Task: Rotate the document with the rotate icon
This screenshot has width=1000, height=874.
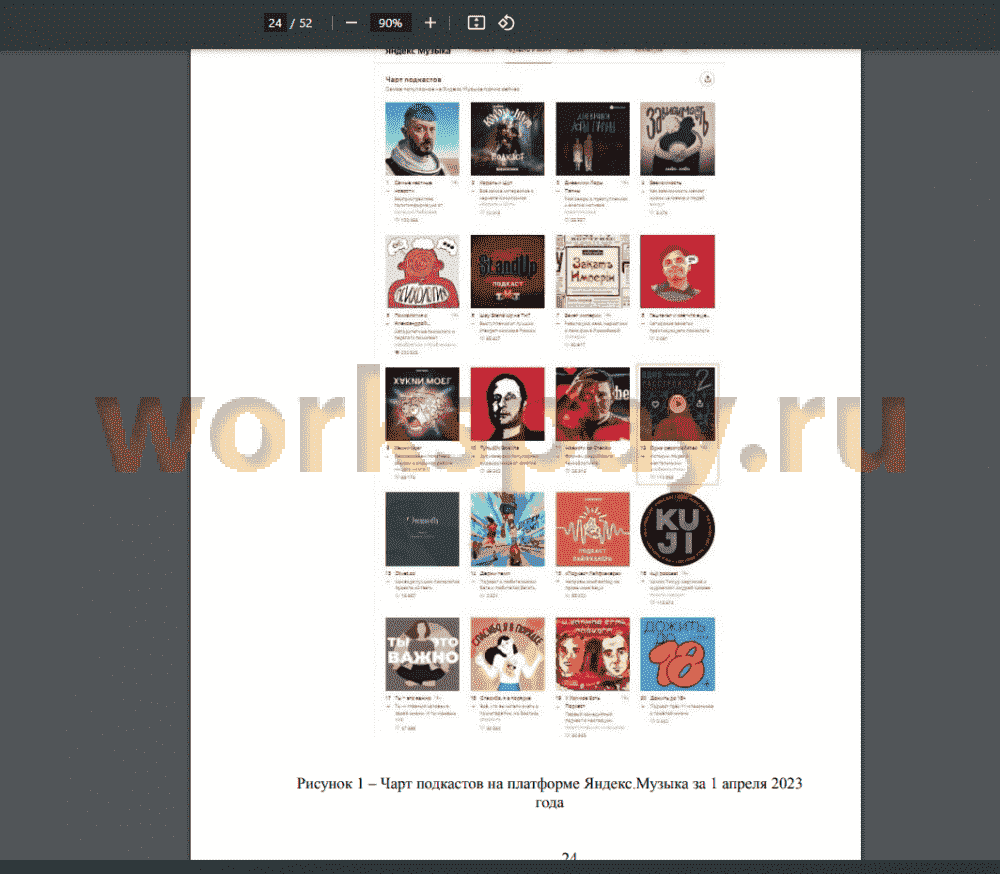Action: click(x=506, y=23)
